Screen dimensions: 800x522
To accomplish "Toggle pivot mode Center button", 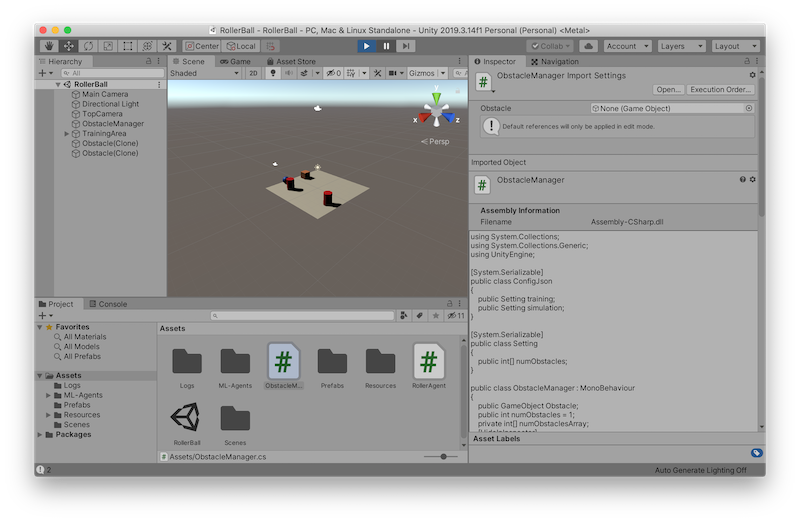I will [202, 46].
